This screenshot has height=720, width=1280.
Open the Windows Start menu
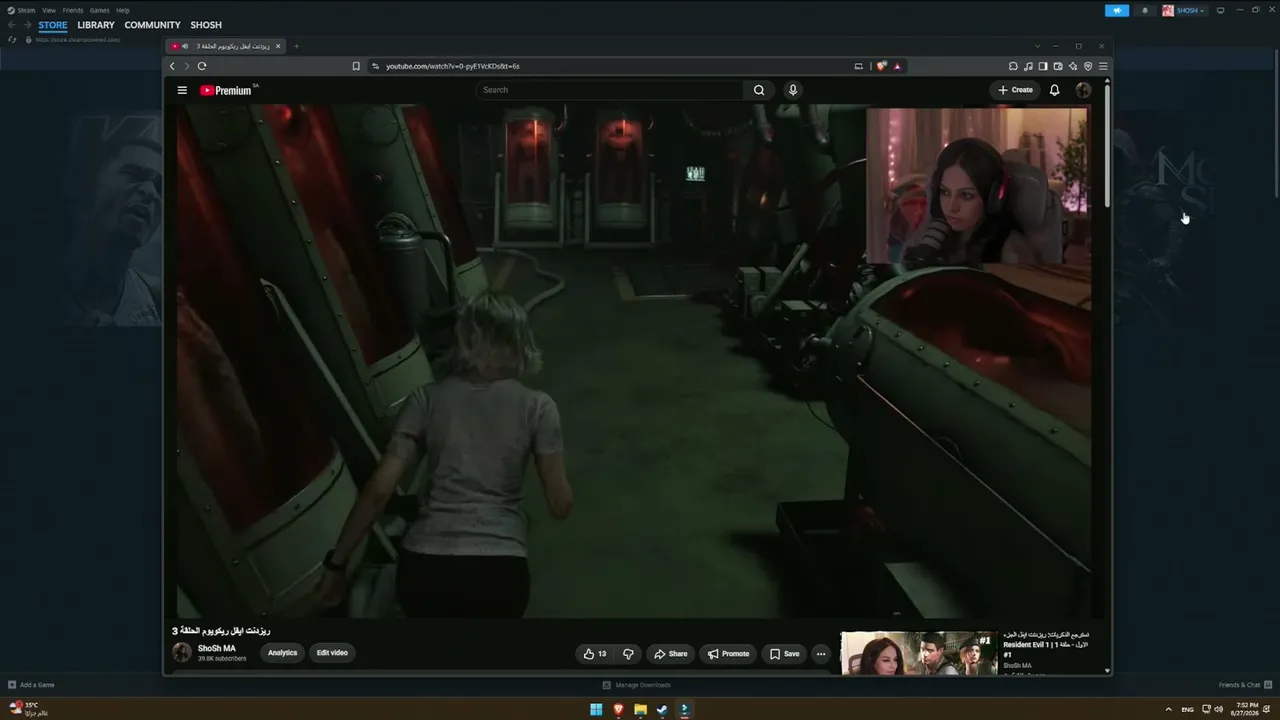596,709
